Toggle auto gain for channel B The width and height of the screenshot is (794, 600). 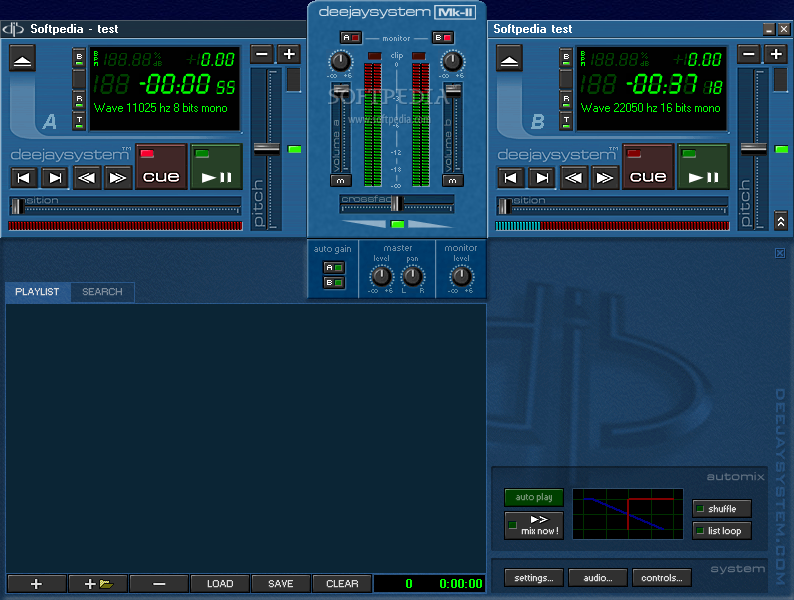334,283
